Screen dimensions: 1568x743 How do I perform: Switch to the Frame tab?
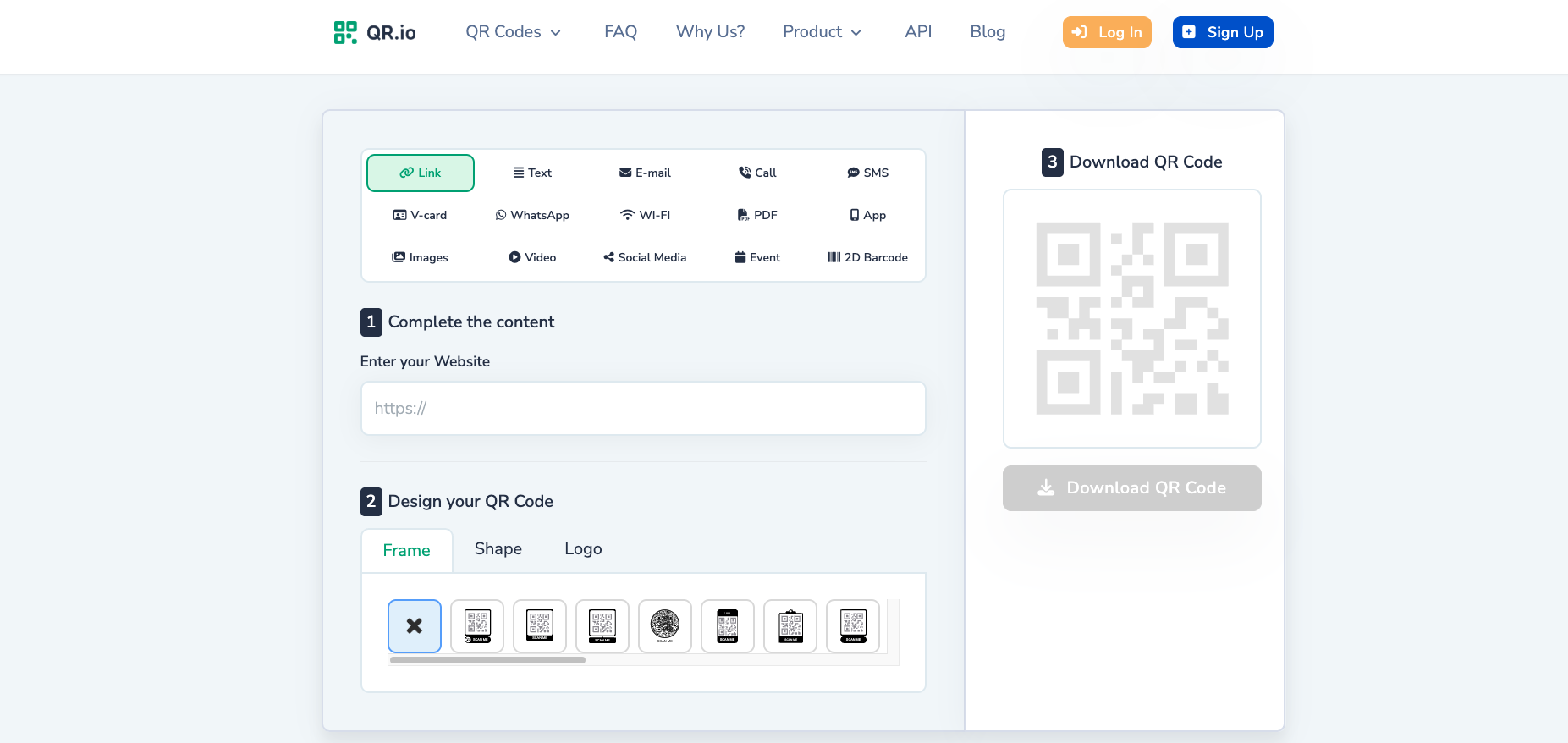(406, 550)
